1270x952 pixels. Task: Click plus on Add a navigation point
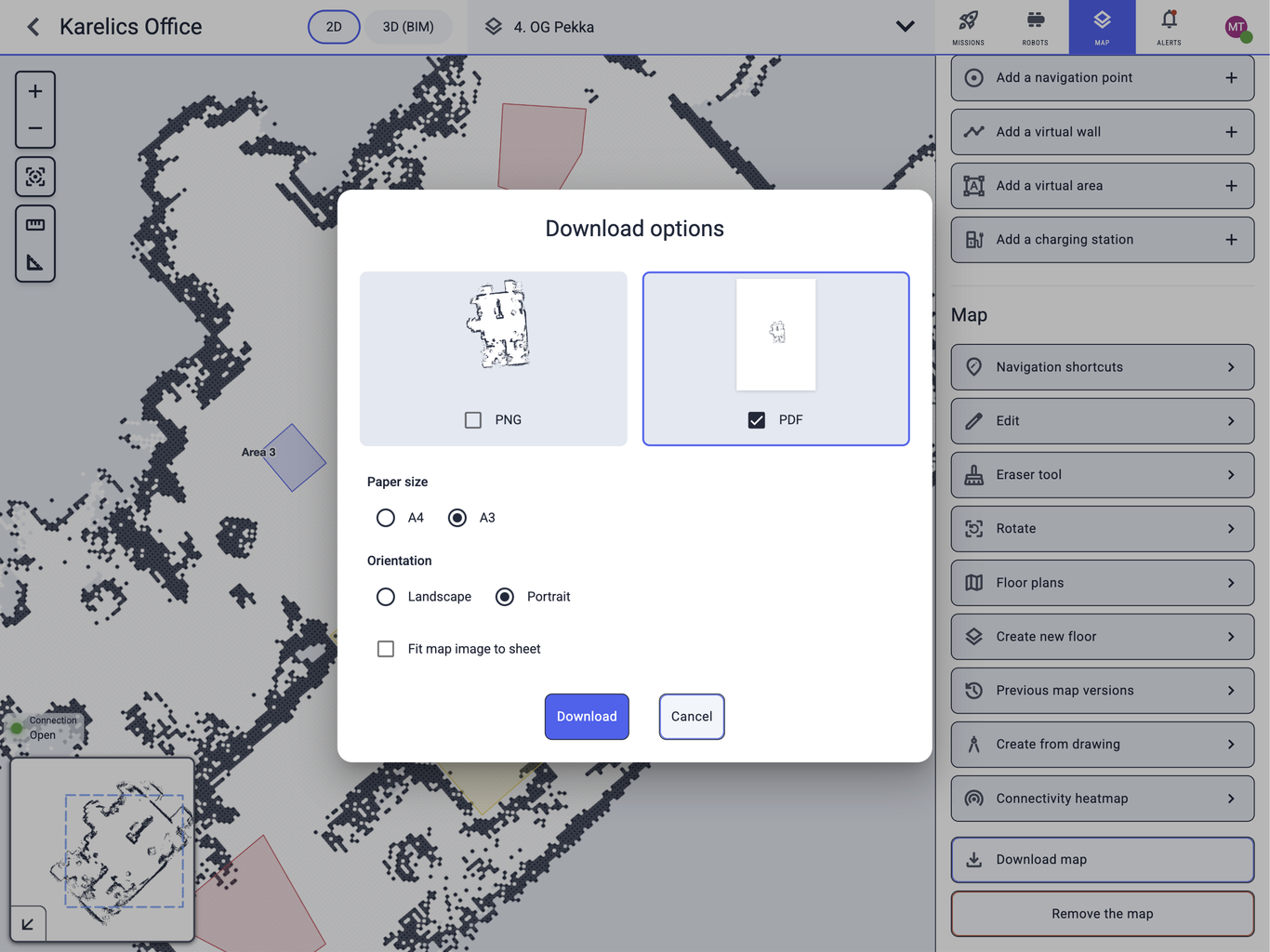[x=1231, y=78]
